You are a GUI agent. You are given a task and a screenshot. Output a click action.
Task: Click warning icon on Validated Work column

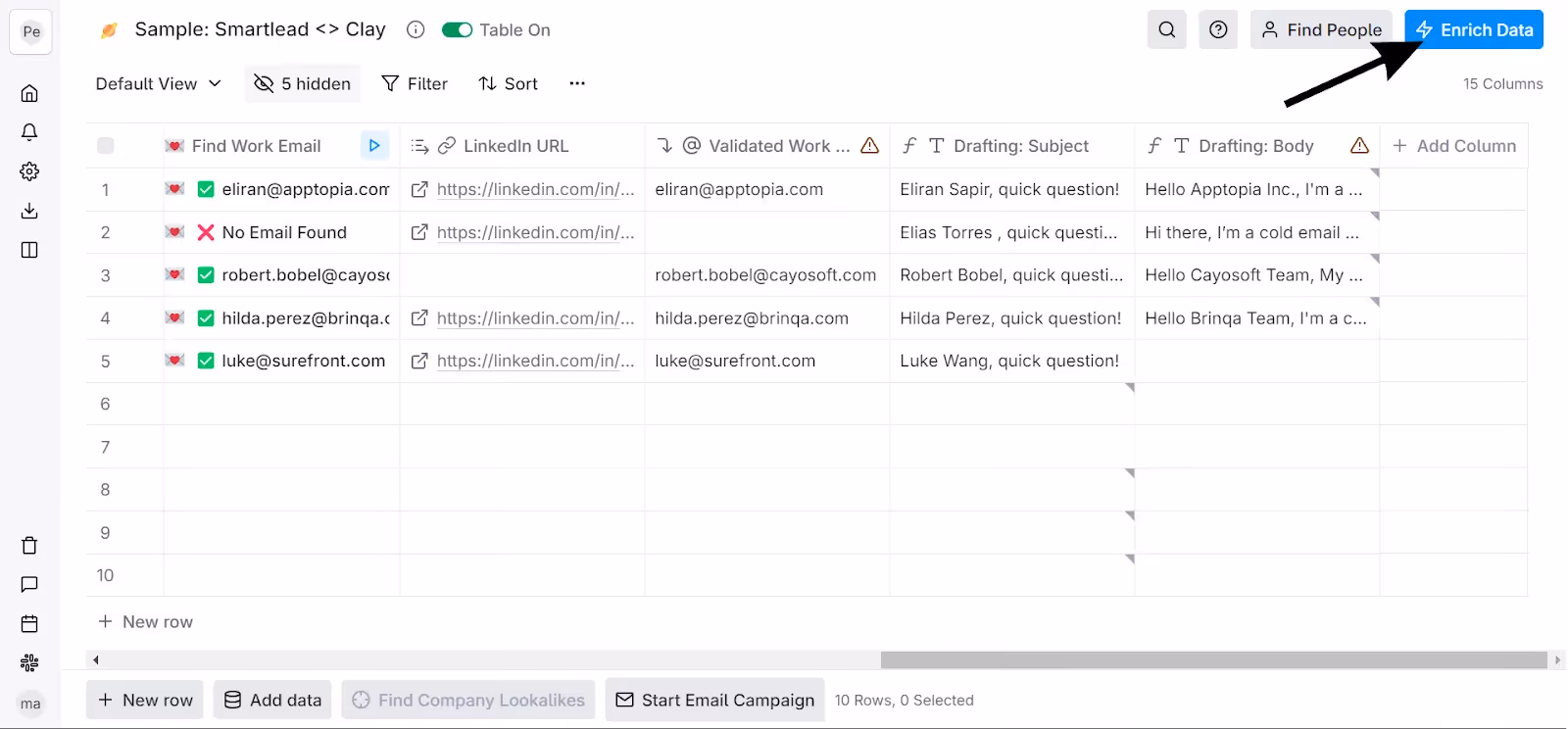click(869, 146)
